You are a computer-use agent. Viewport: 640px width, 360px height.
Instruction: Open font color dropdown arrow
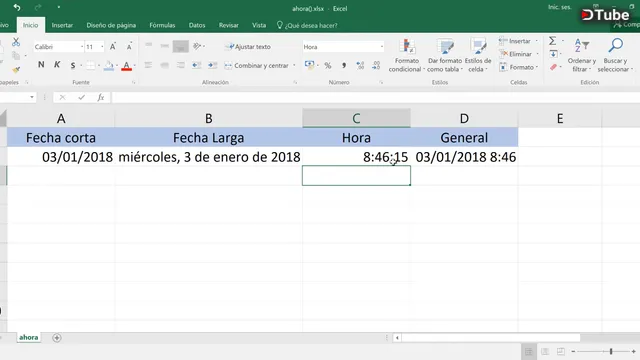click(134, 65)
